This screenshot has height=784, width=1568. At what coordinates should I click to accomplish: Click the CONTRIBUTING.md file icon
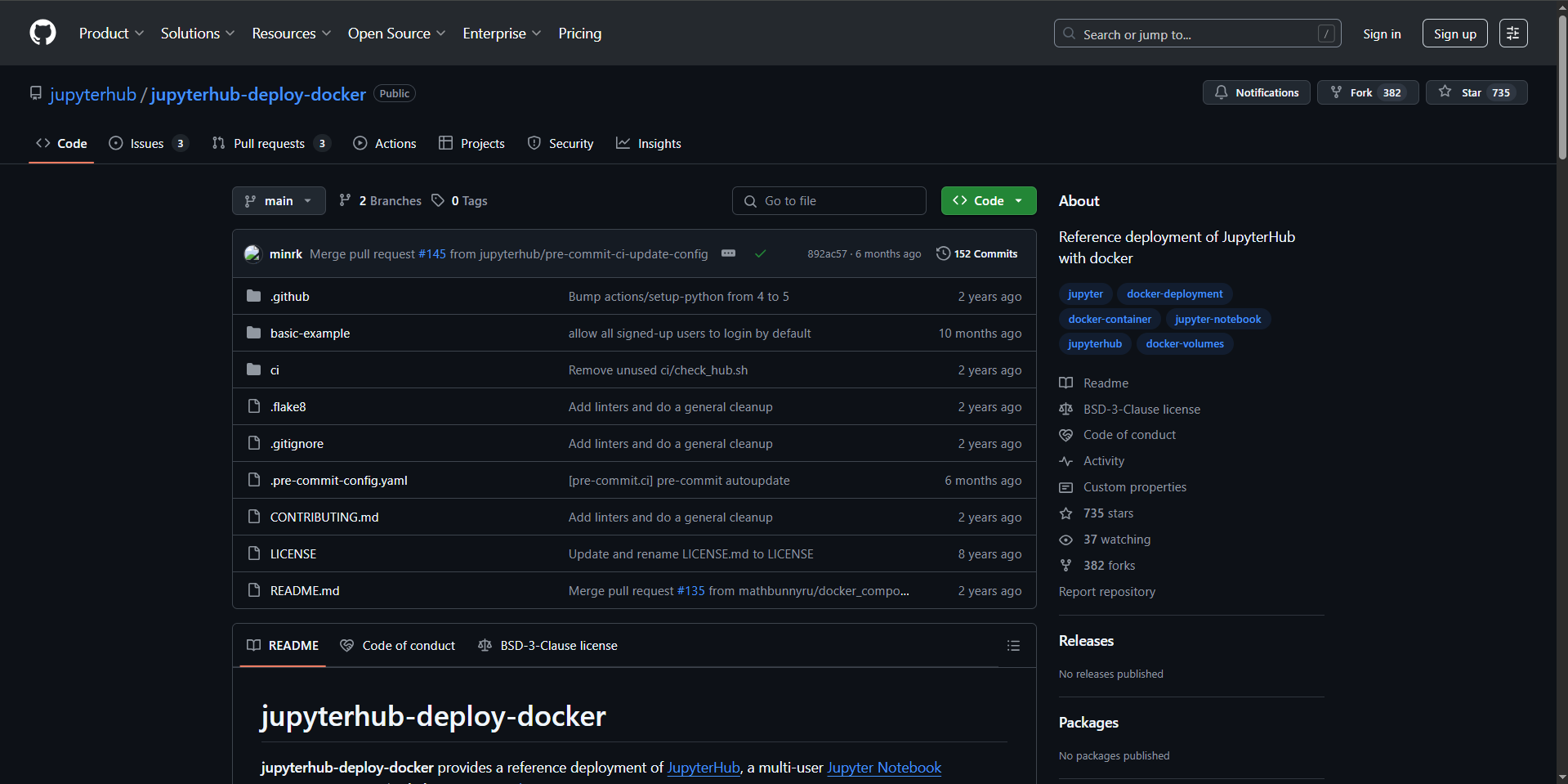click(x=254, y=517)
